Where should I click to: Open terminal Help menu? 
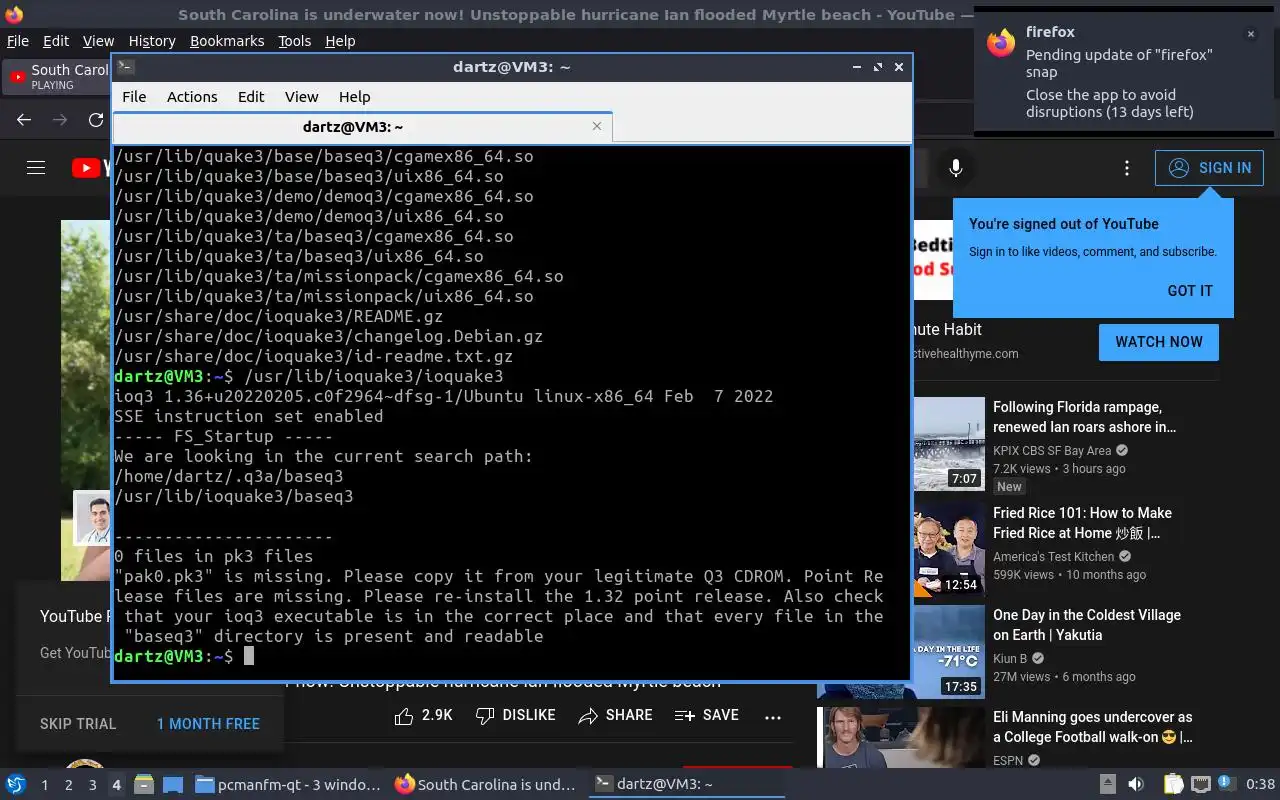click(354, 97)
